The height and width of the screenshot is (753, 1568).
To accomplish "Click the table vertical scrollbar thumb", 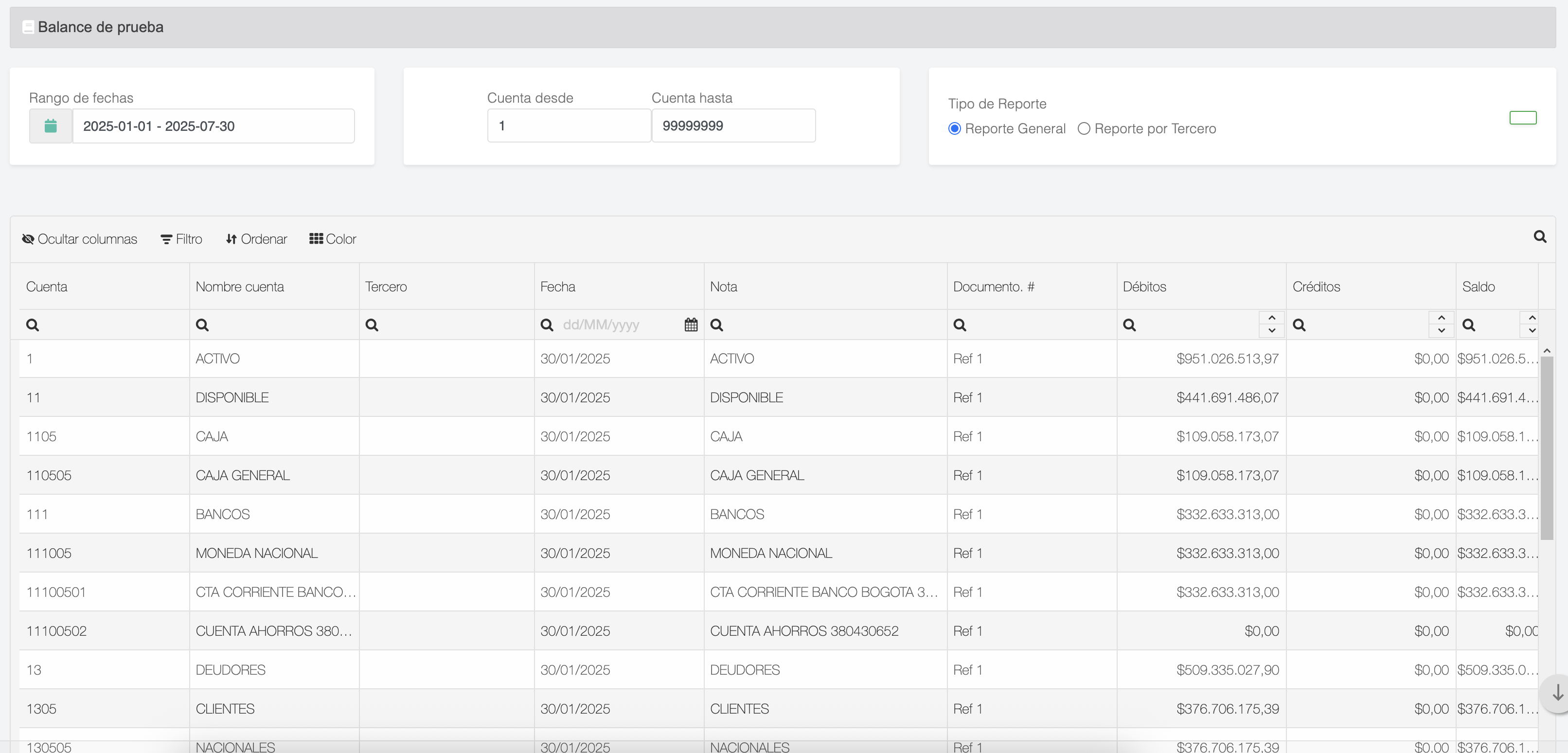I will click(1547, 448).
